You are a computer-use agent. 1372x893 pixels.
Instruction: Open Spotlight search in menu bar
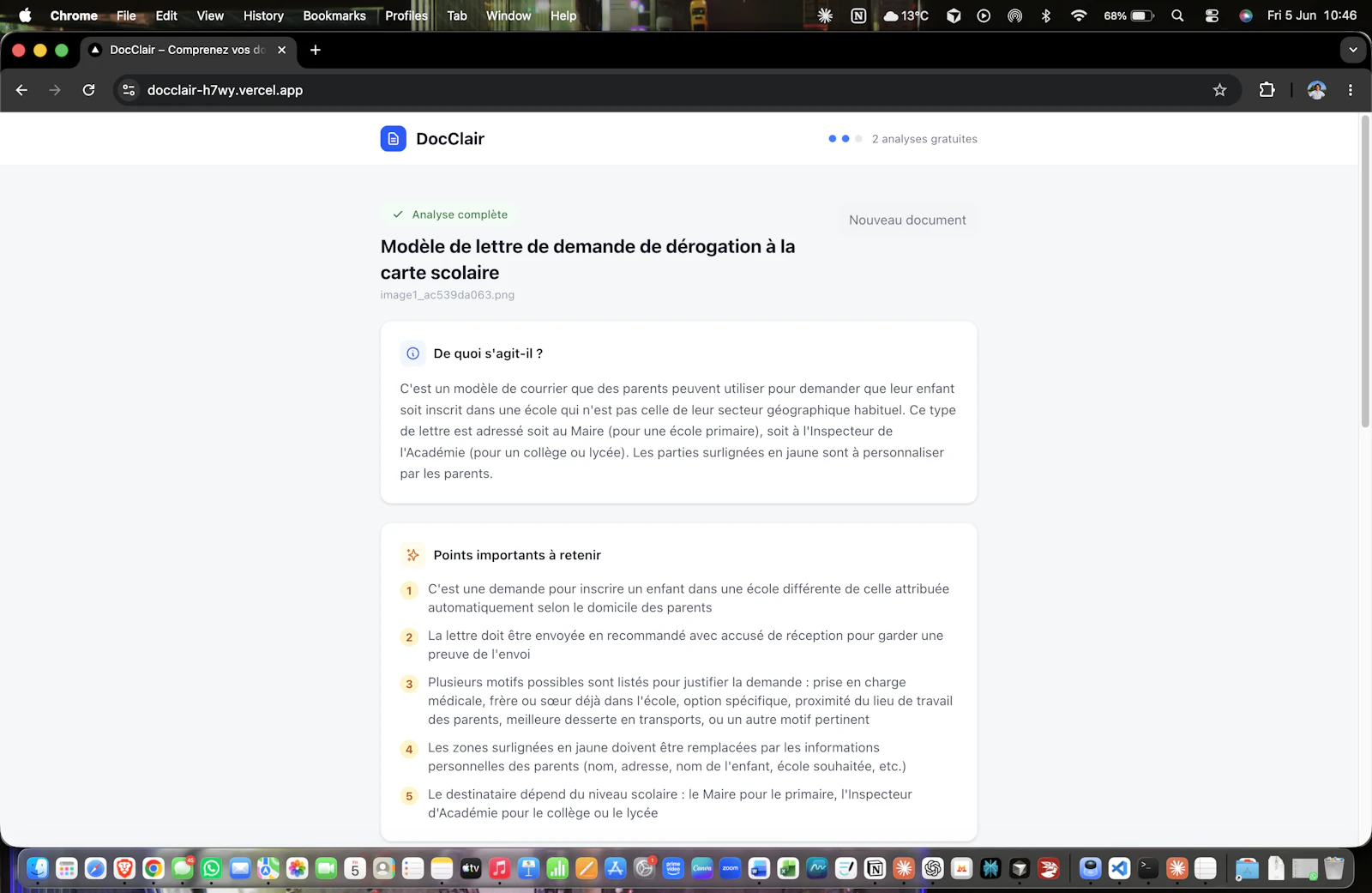click(1177, 15)
